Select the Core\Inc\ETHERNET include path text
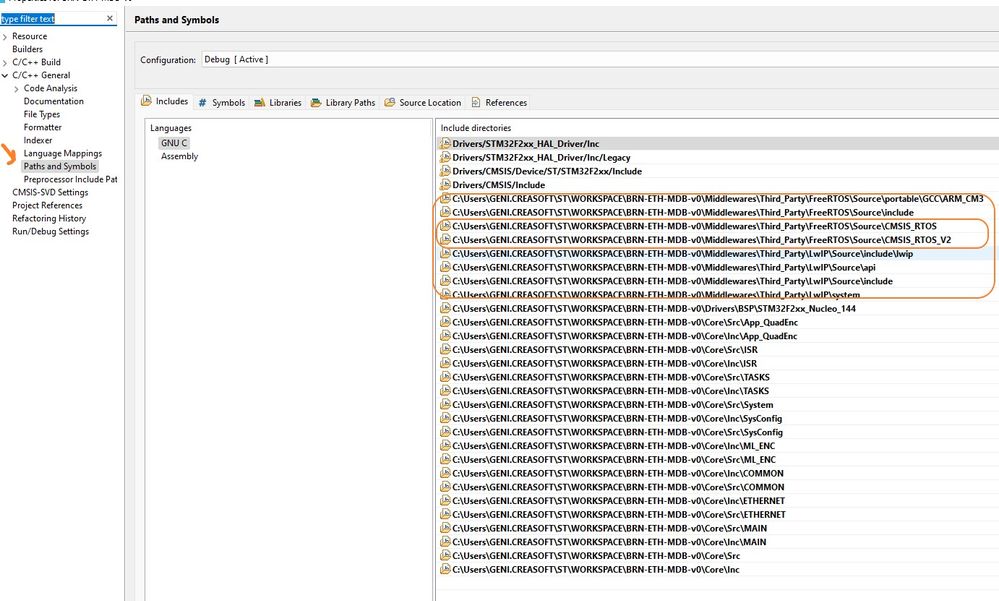This screenshot has width=999, height=601. pyautogui.click(x=619, y=501)
